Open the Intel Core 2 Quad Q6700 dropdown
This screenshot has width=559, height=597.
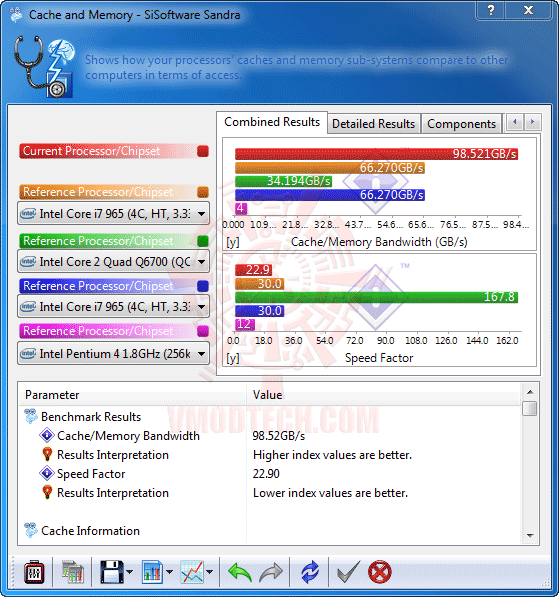click(113, 262)
